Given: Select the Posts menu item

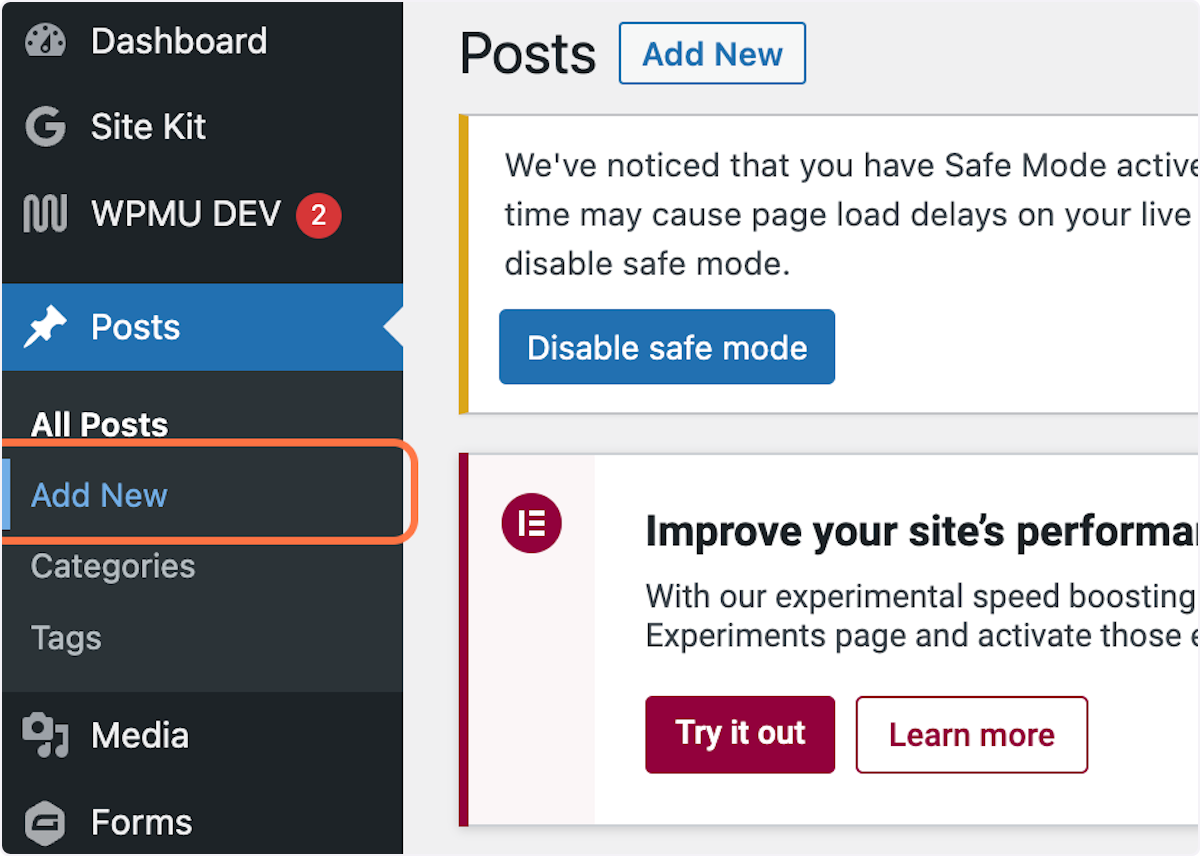Looking at the screenshot, I should click(x=202, y=327).
